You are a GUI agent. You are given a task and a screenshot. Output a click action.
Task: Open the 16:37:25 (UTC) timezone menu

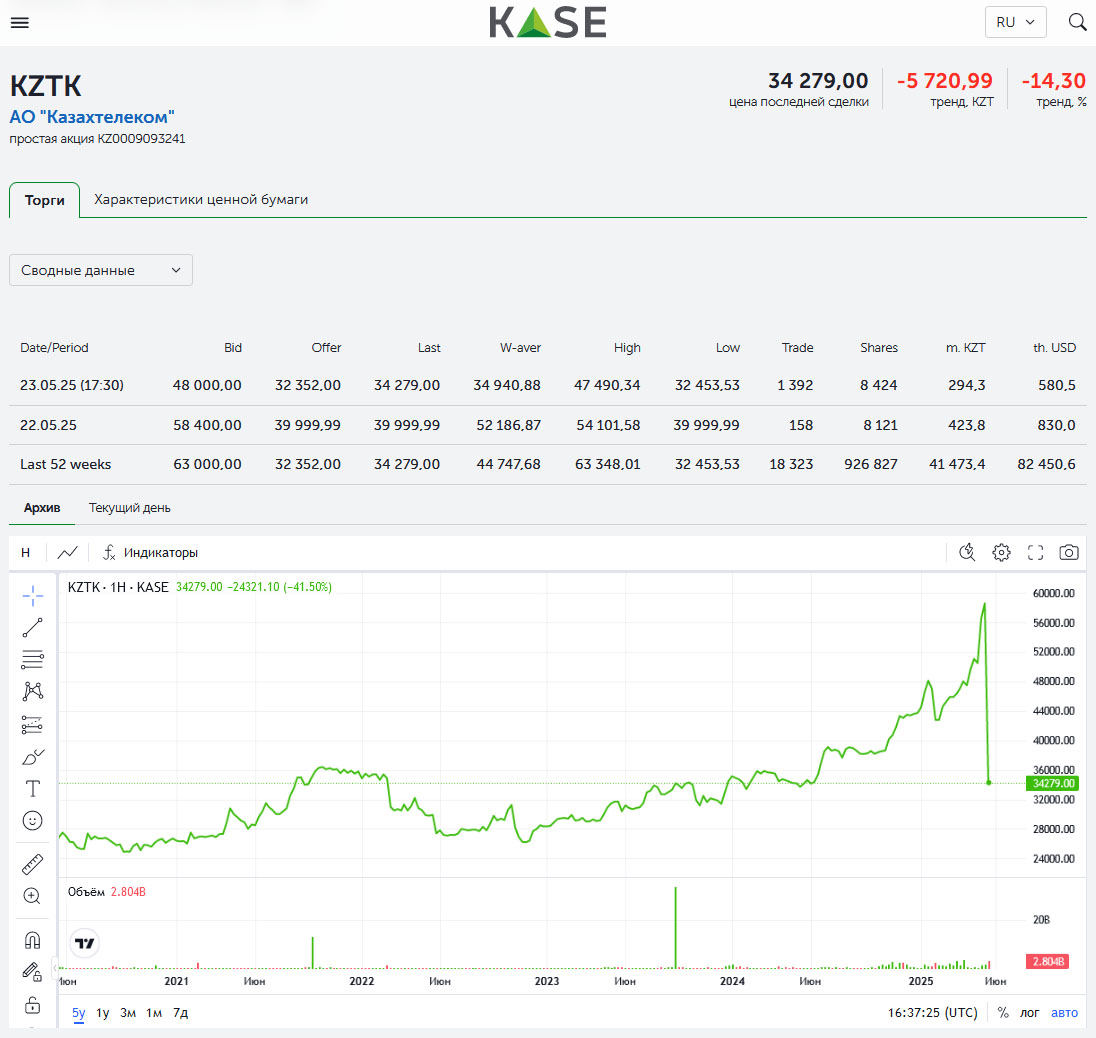[932, 1012]
